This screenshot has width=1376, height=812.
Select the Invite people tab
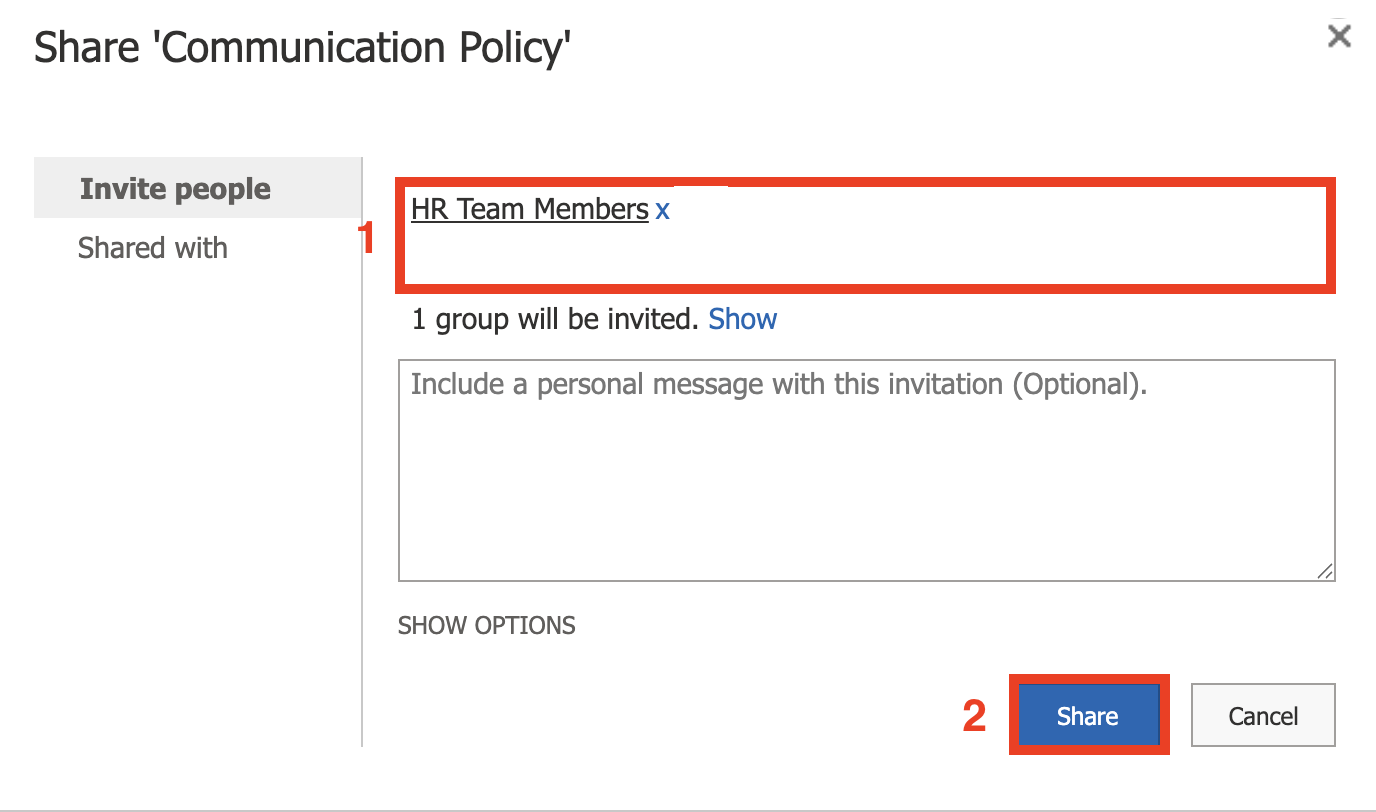click(175, 188)
